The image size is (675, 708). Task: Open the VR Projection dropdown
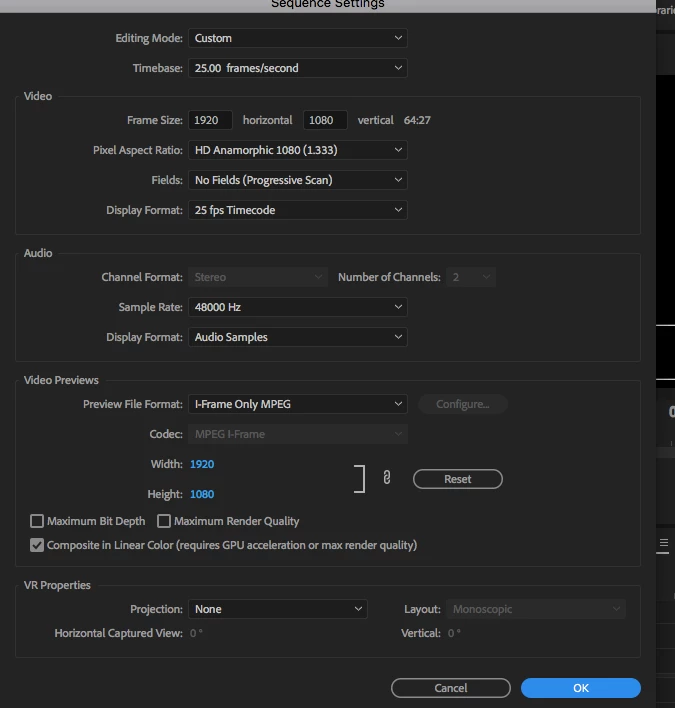[278, 609]
